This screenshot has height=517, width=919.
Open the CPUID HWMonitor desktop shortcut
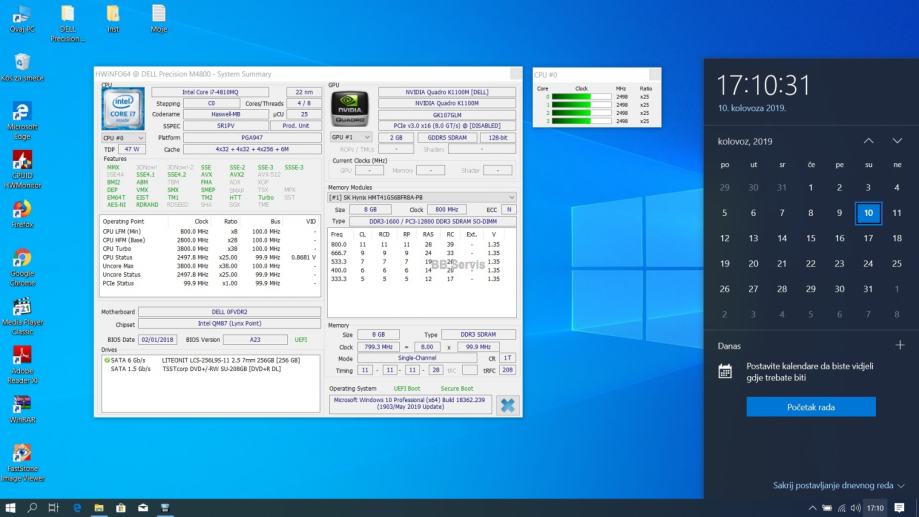tap(22, 162)
